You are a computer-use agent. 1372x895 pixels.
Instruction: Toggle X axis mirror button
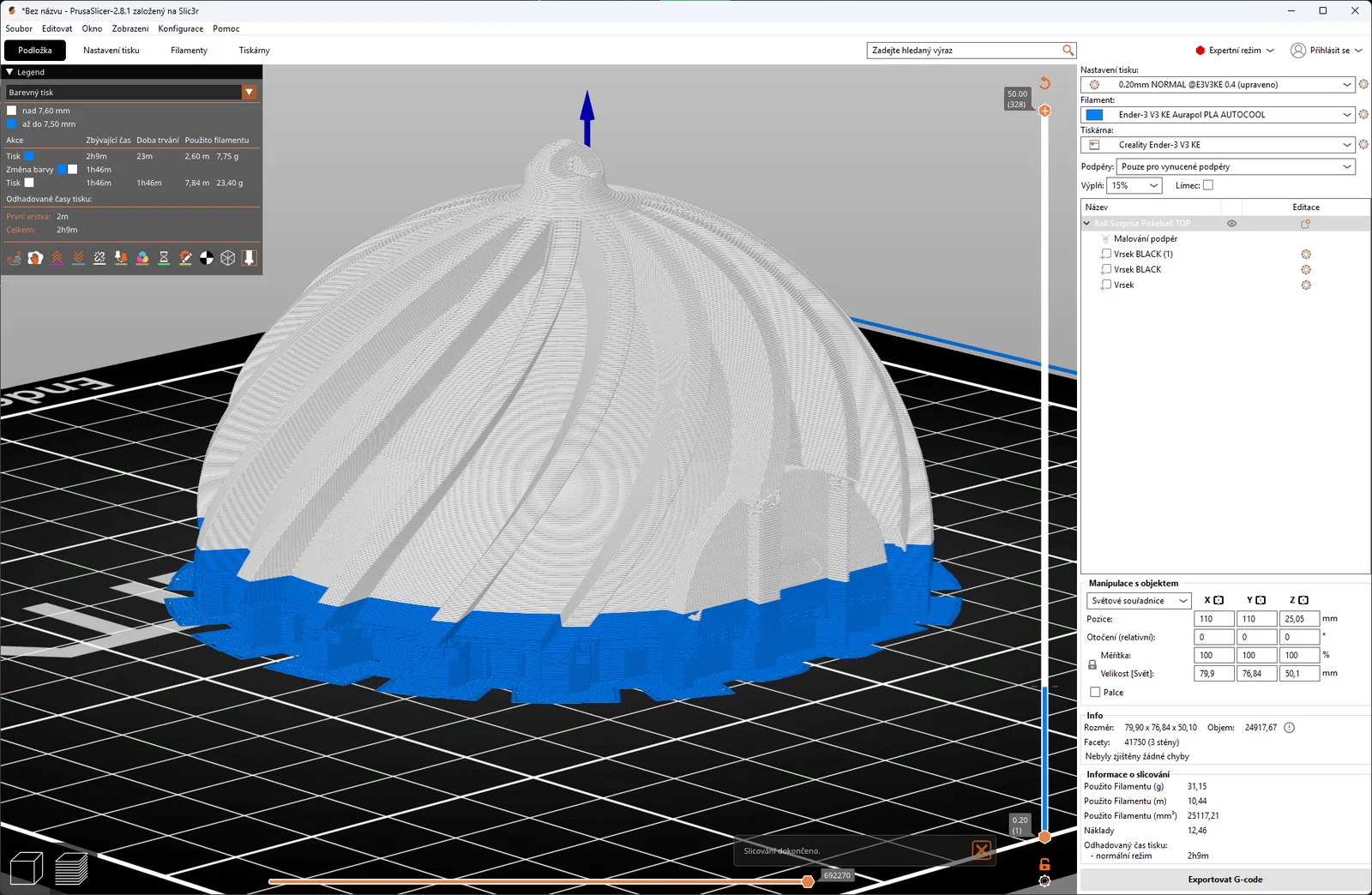[1219, 600]
